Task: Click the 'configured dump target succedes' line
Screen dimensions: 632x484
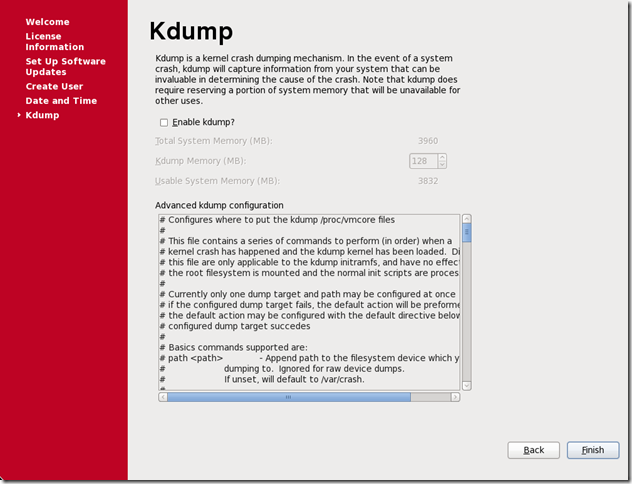Action: click(x=235, y=326)
